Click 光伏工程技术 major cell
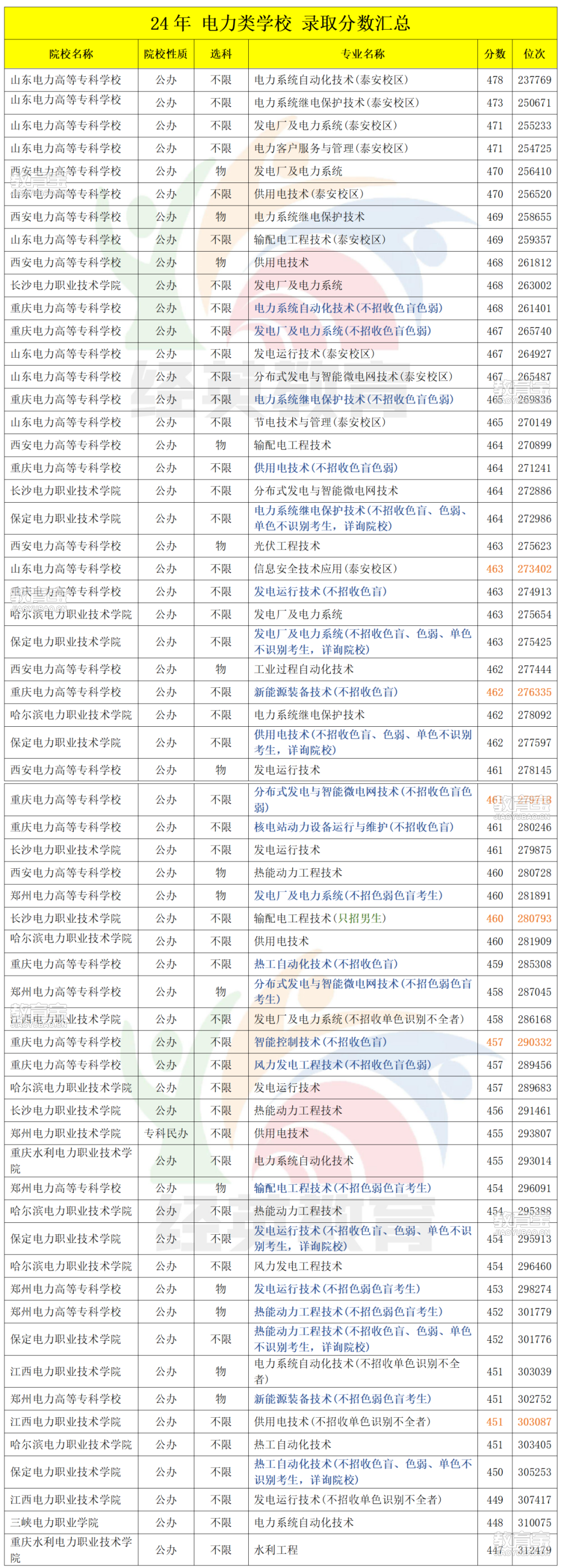 coord(287,546)
